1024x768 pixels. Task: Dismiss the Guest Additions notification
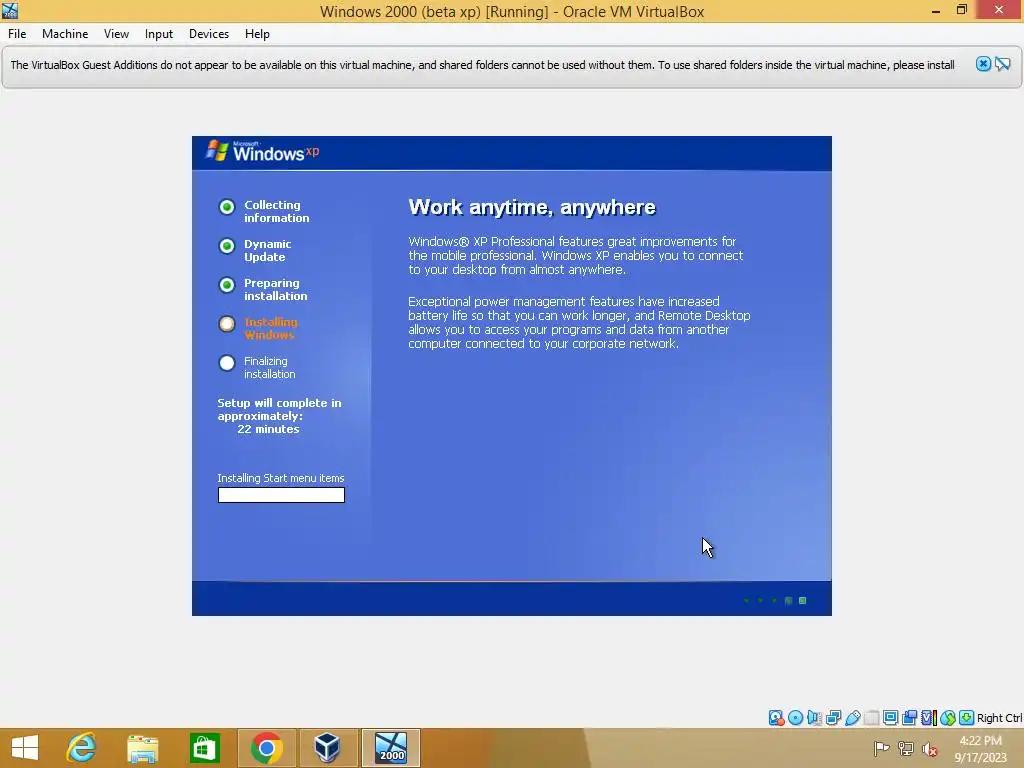[x=983, y=64]
